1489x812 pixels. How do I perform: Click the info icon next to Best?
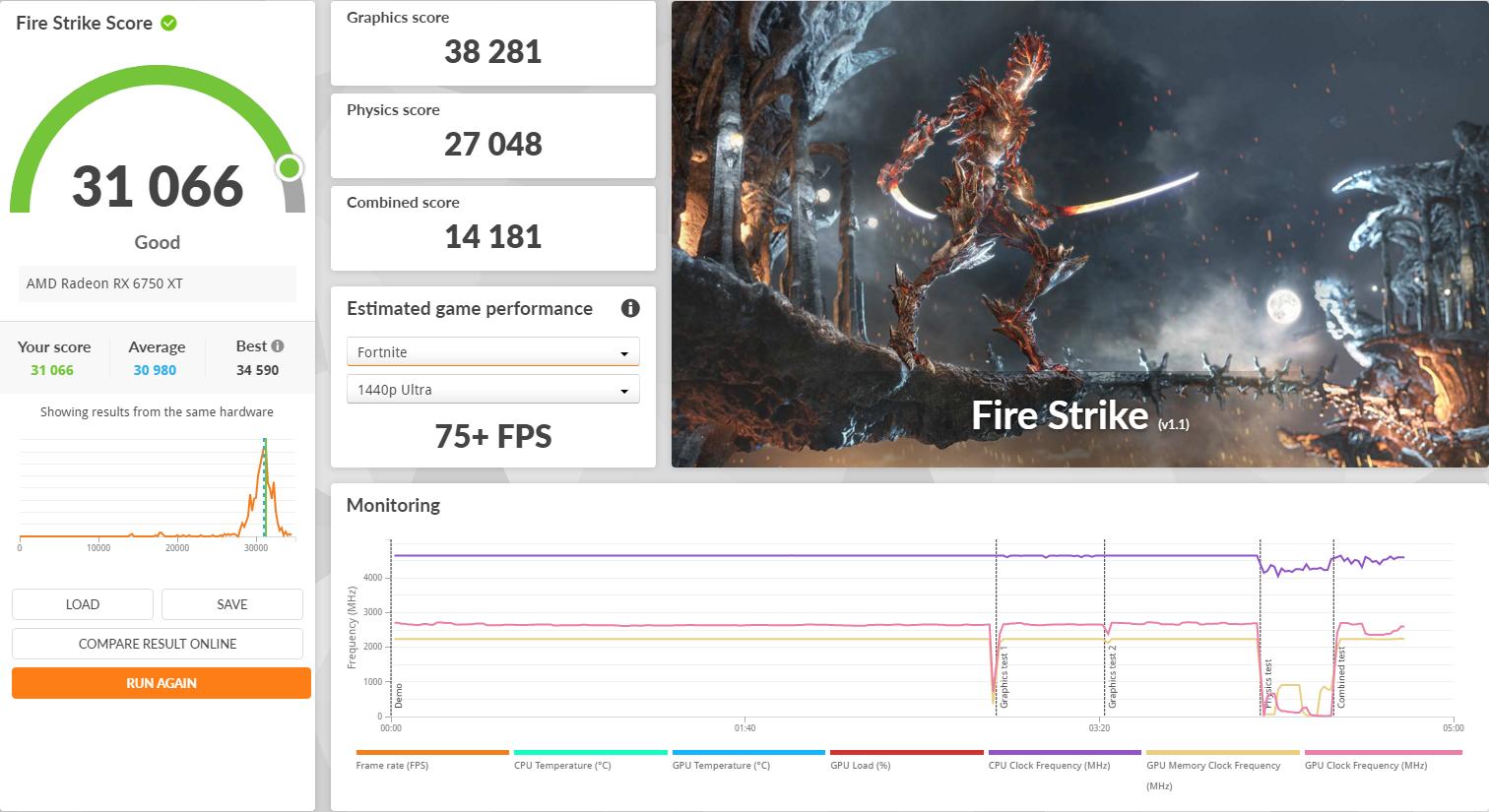pos(277,344)
